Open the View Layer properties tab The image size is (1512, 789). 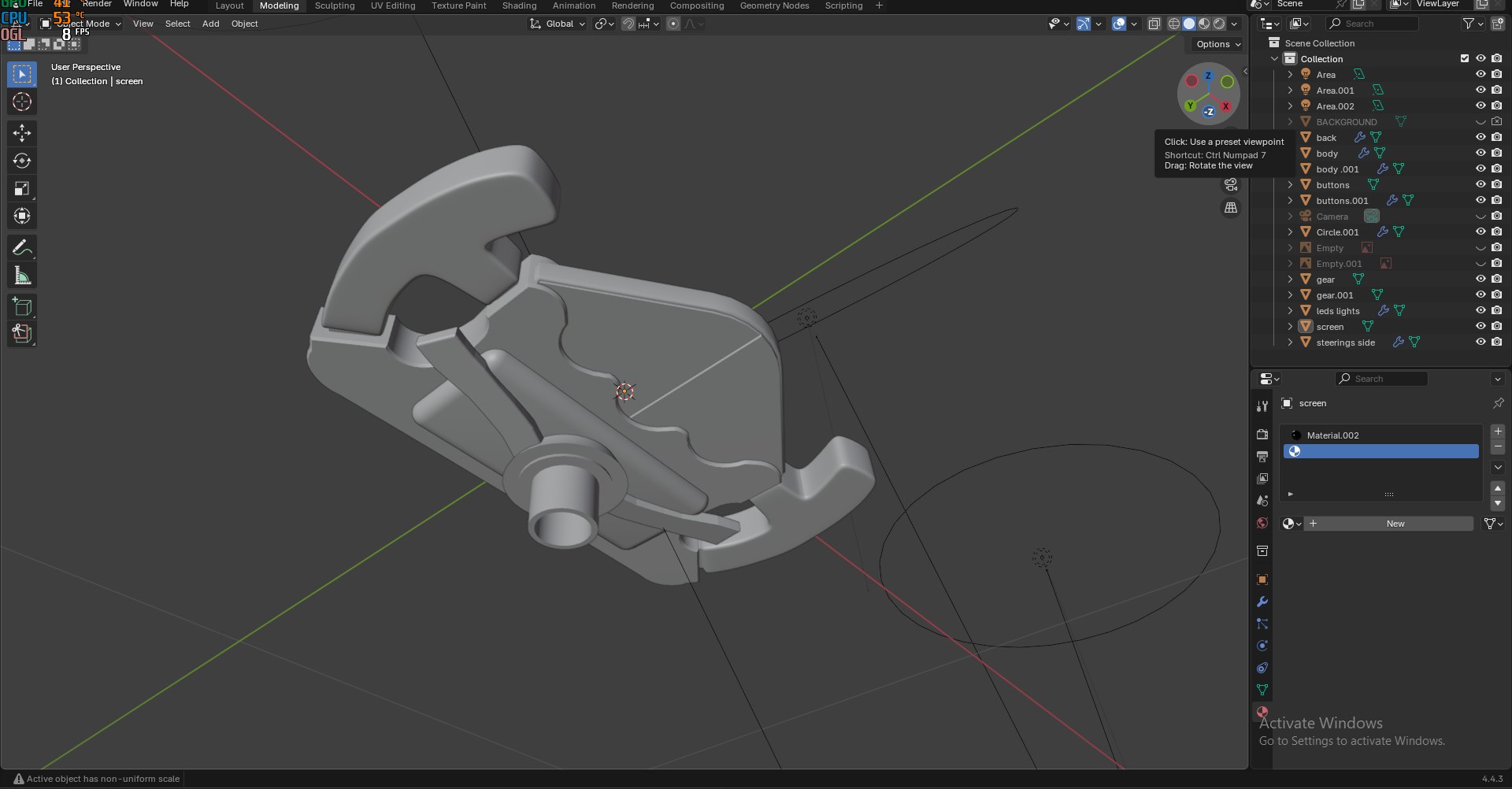(1262, 478)
